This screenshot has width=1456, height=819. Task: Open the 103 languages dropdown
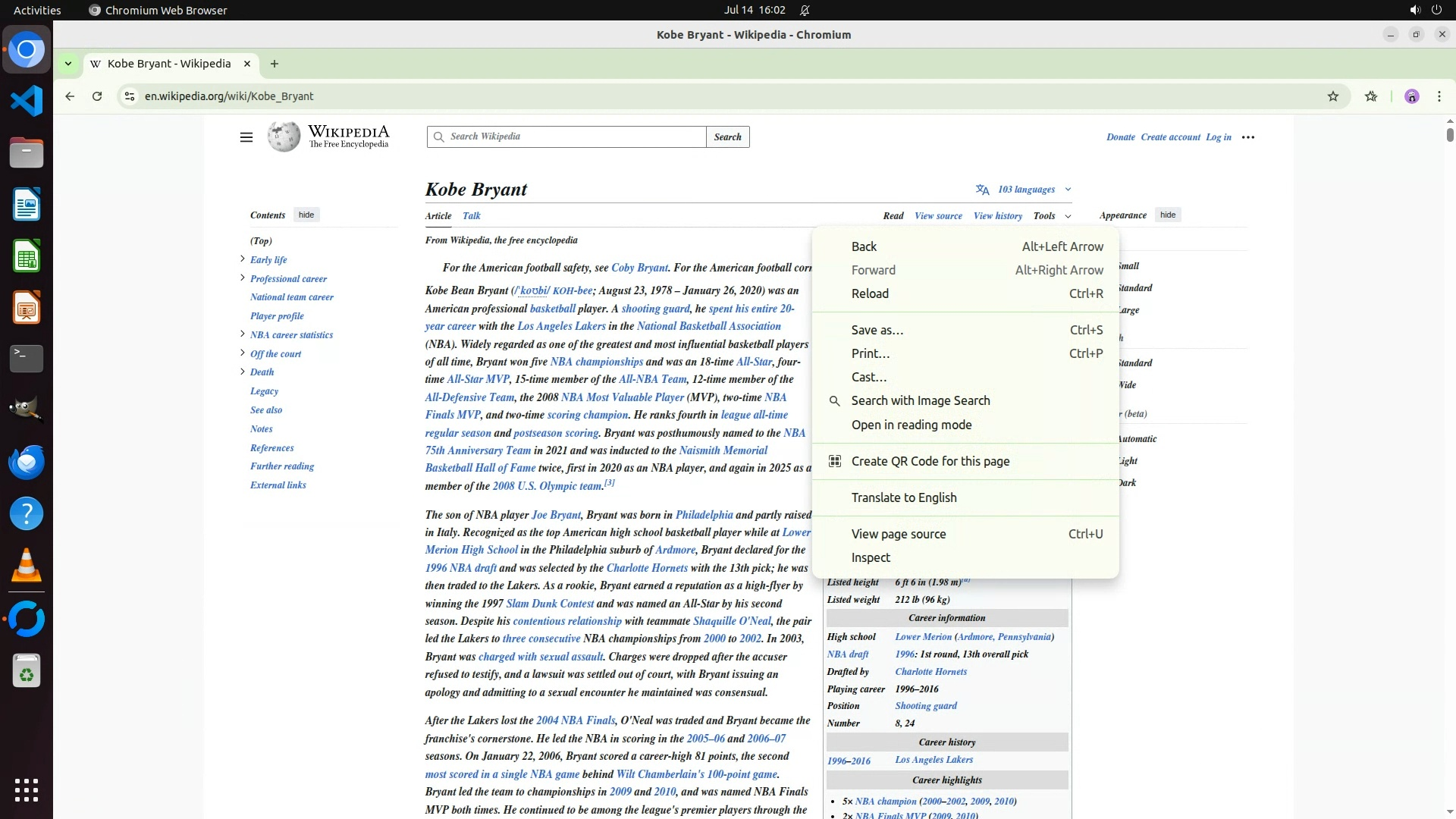coord(1025,190)
